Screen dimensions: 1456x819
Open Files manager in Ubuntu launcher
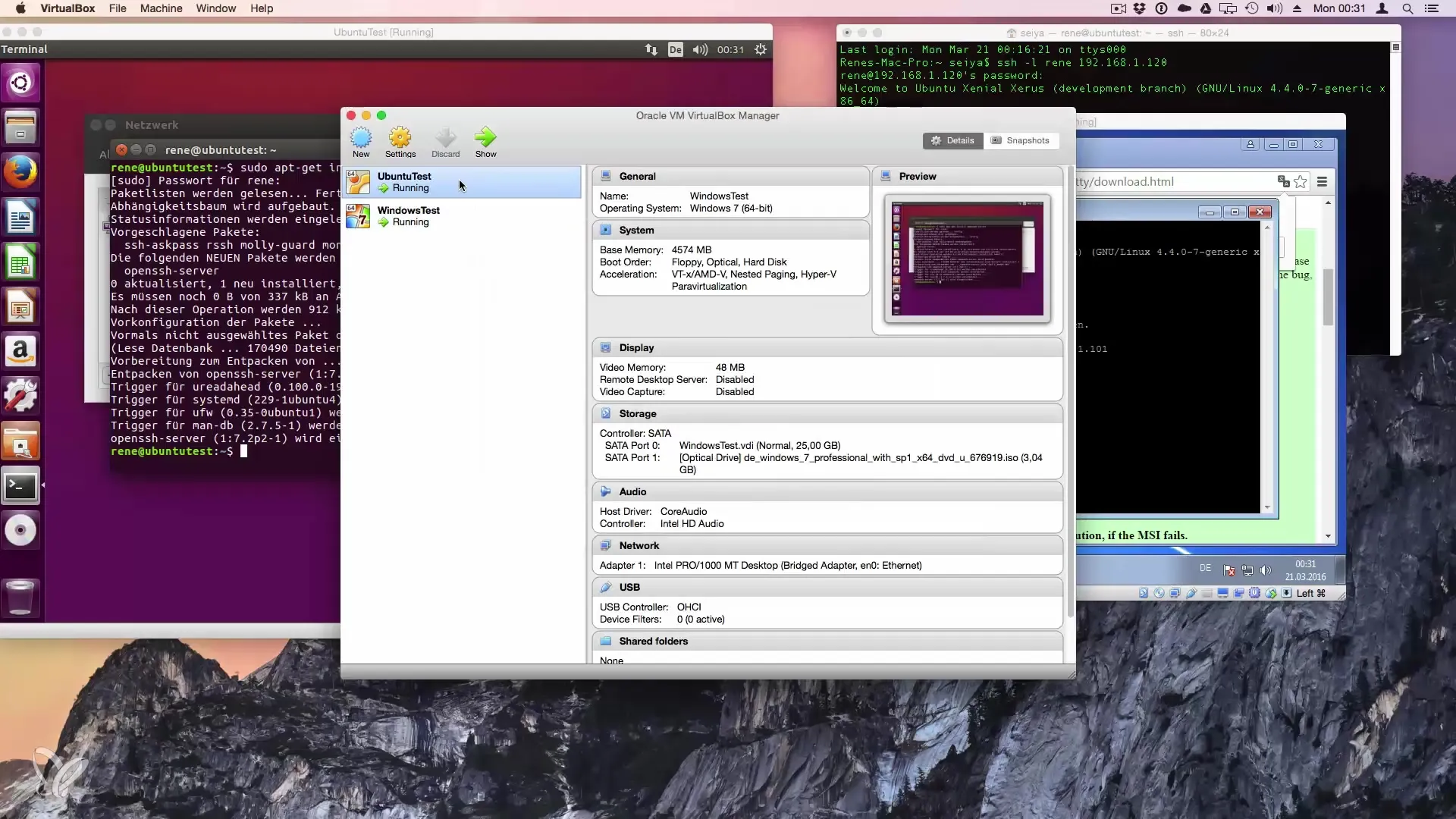tap(20, 127)
